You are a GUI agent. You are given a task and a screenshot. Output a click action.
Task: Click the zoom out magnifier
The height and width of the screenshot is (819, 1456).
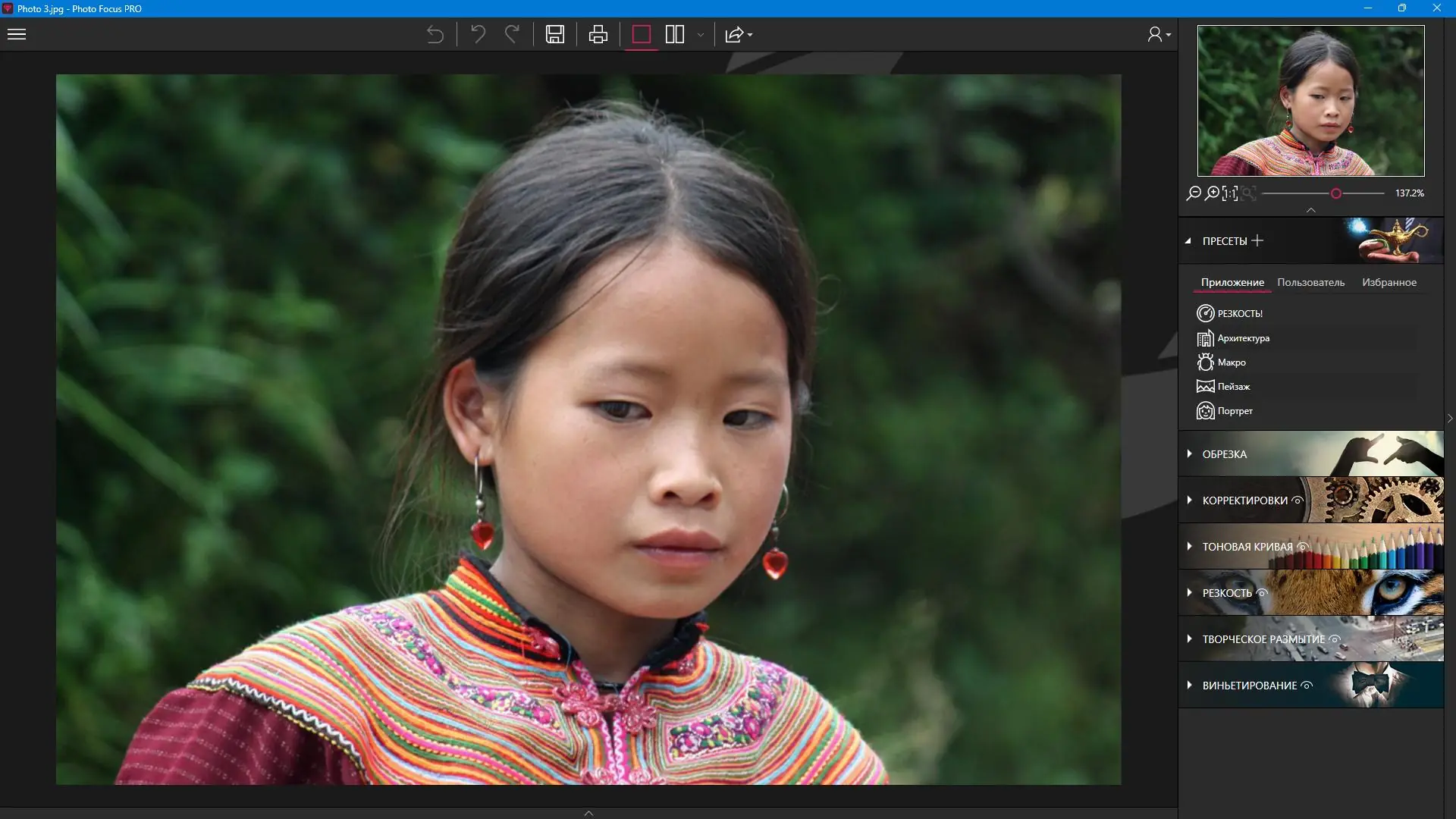1194,193
